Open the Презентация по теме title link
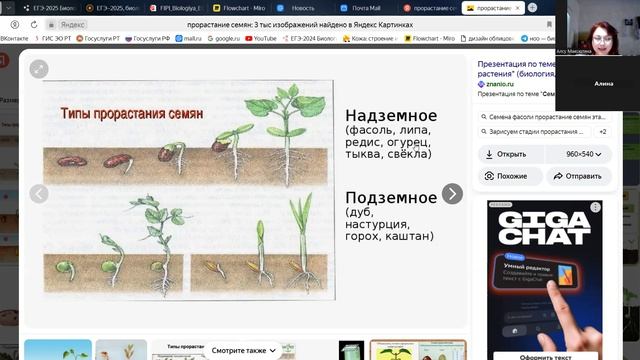 point(516,69)
